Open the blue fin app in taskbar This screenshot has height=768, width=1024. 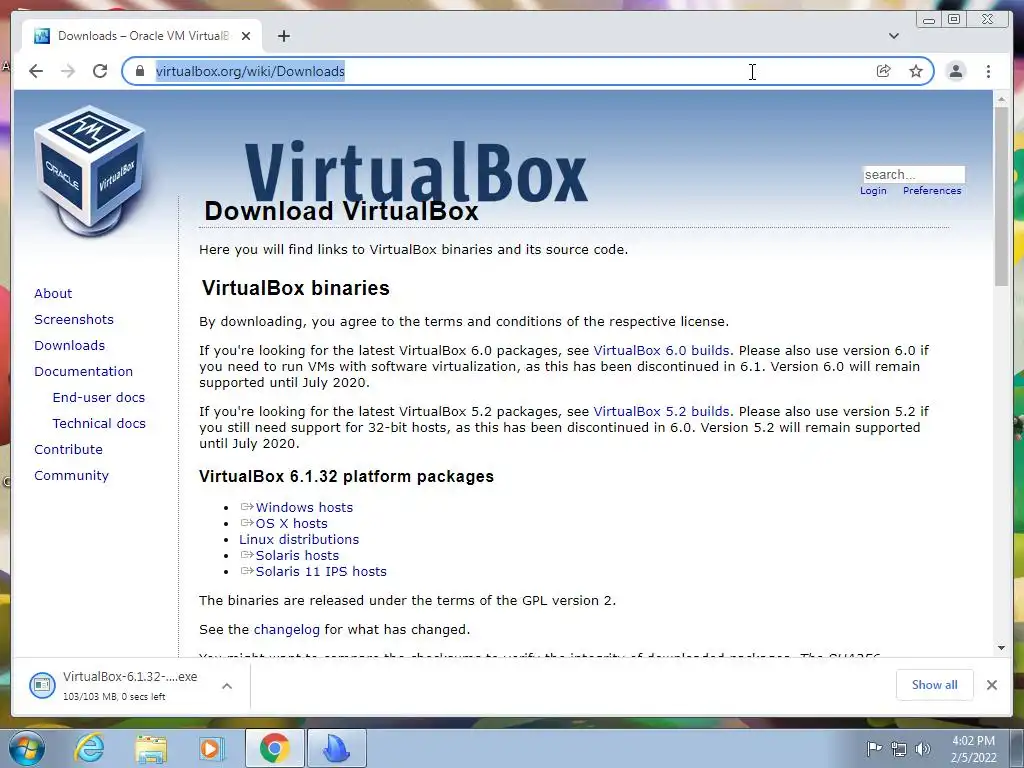tap(337, 748)
